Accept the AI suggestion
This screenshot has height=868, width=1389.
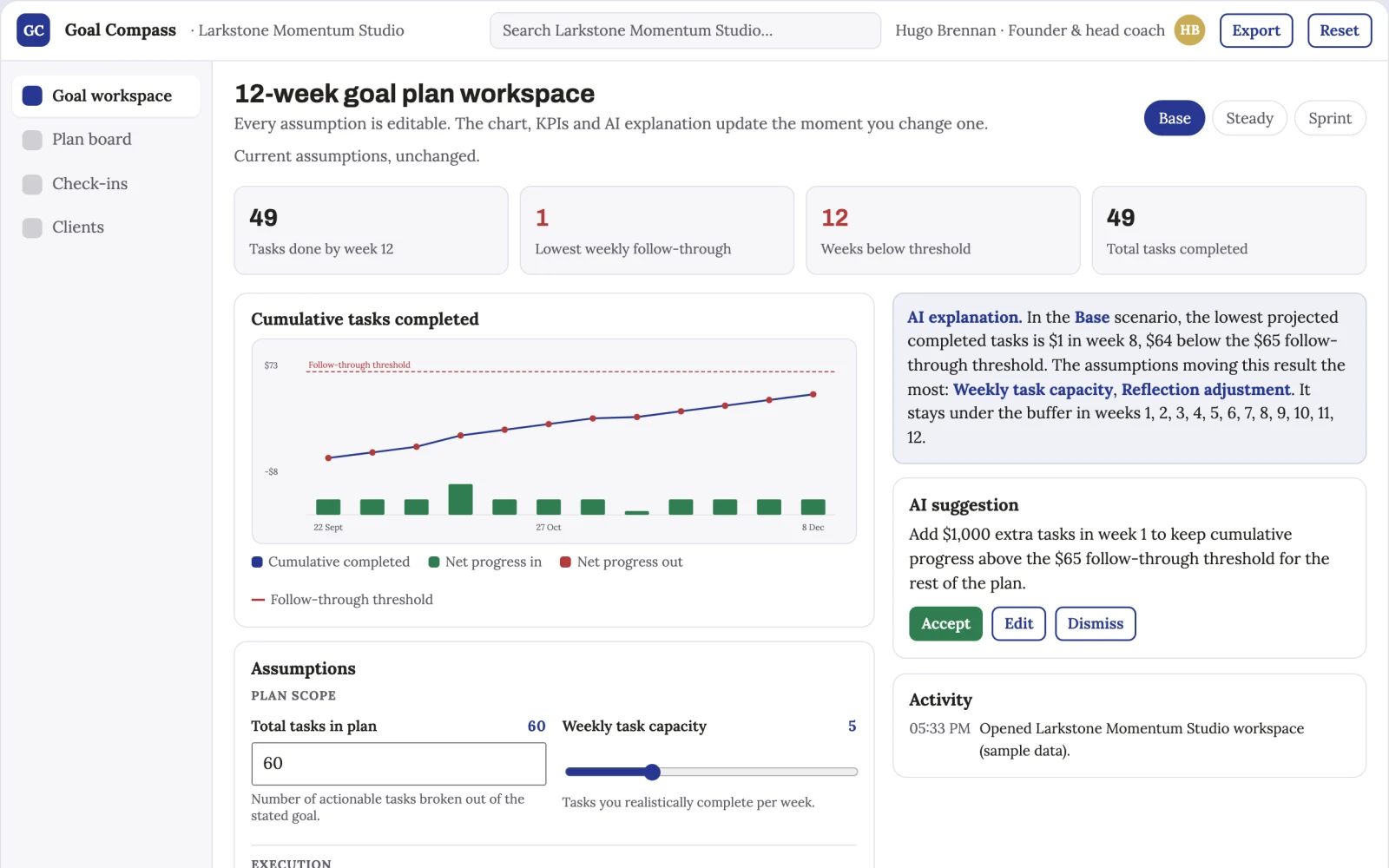(x=945, y=623)
